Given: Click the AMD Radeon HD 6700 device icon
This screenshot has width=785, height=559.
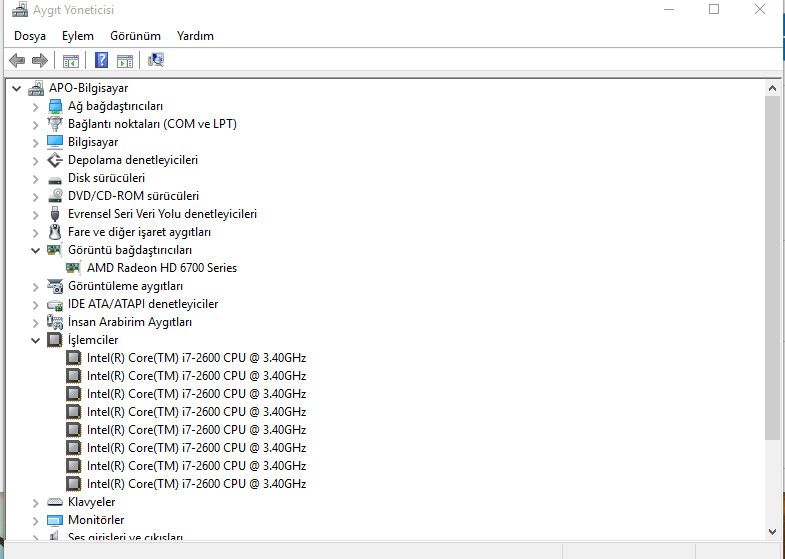Looking at the screenshot, I should pyautogui.click(x=73, y=268).
